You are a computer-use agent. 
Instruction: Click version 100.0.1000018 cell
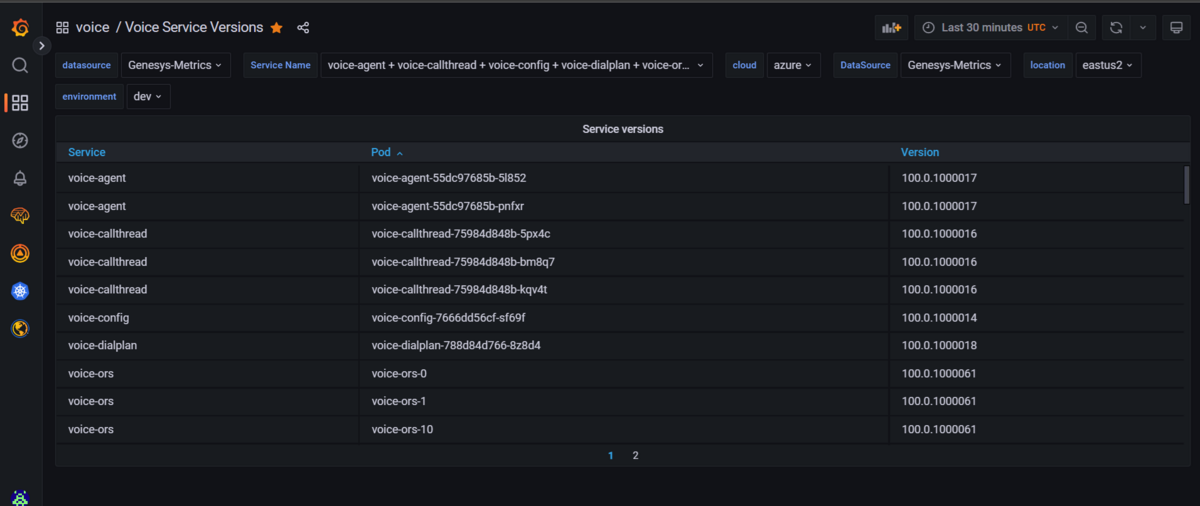[x=1036, y=346]
